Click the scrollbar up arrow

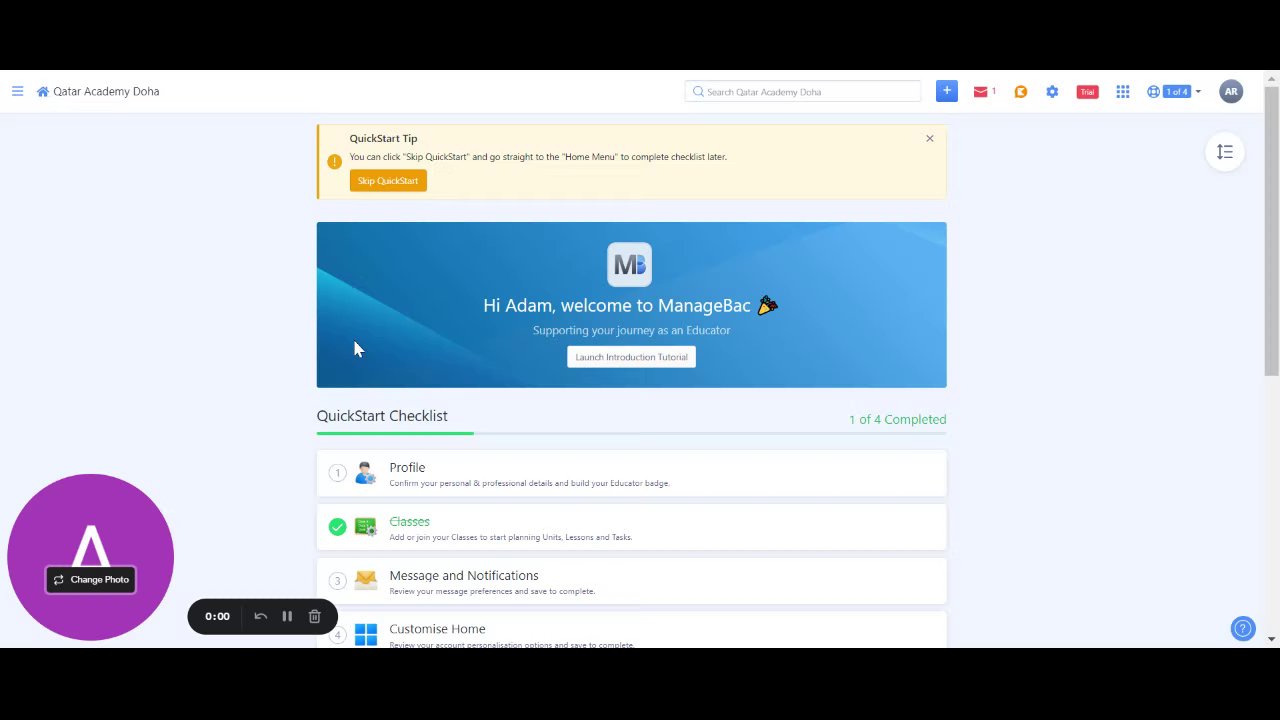pos(1272,78)
